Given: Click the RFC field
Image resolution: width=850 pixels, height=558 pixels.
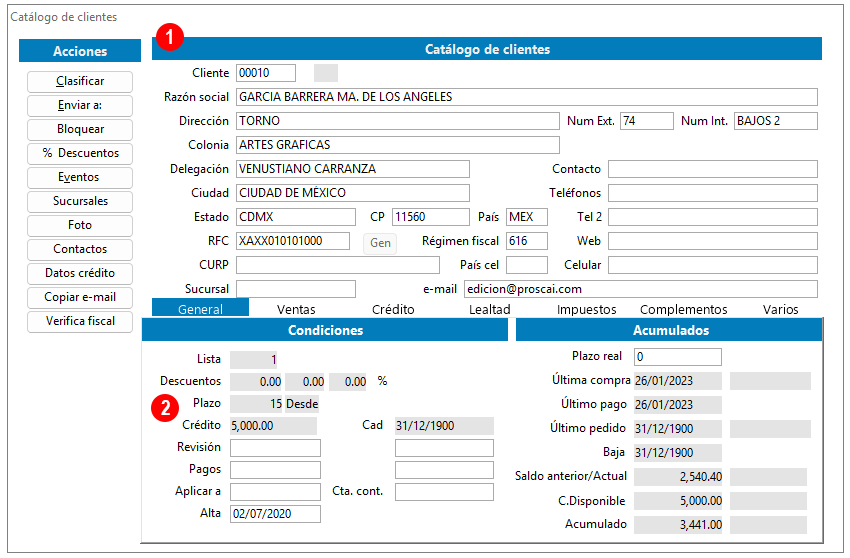Looking at the screenshot, I should coord(293,241).
